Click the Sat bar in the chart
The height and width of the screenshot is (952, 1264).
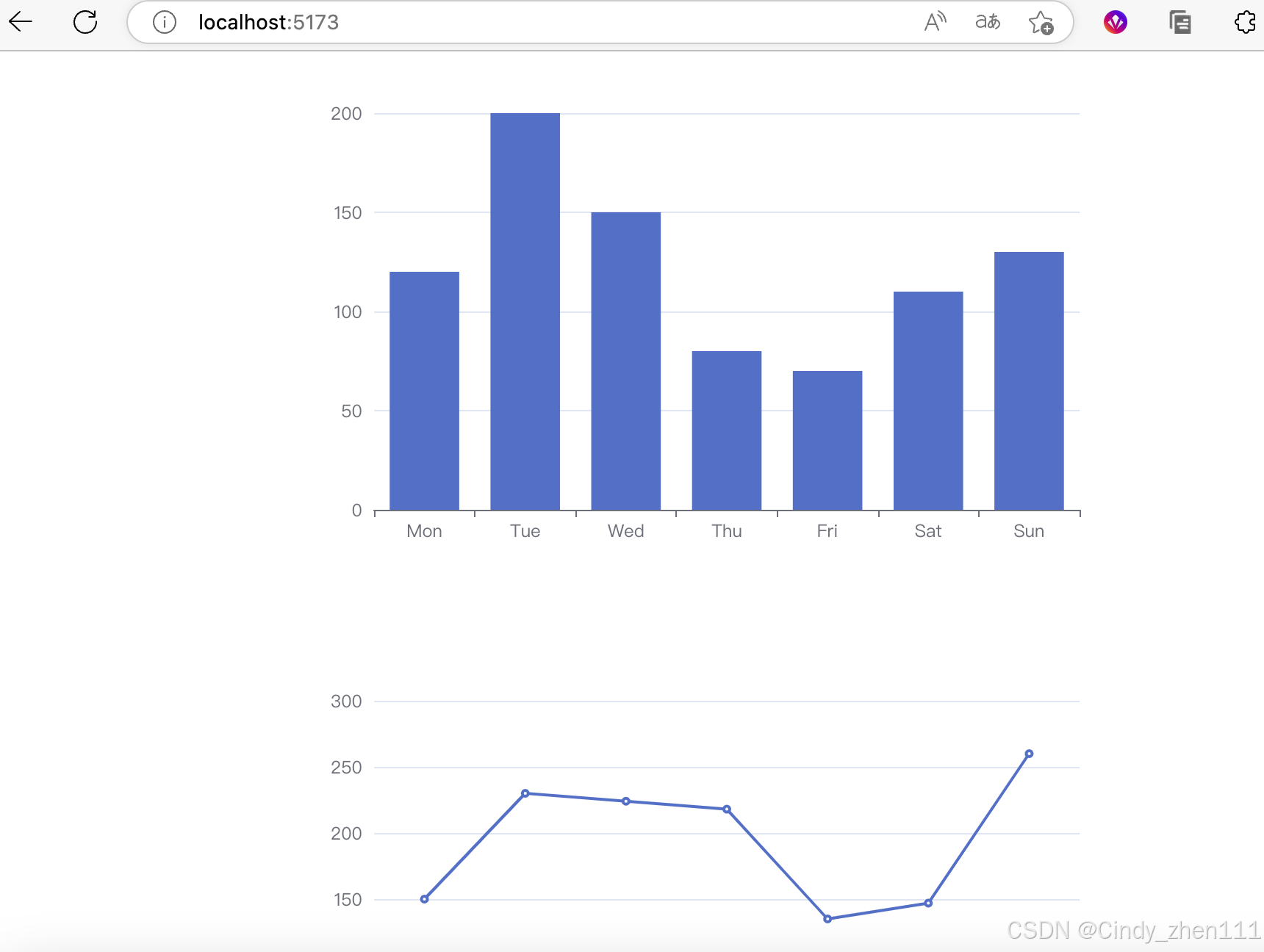pyautogui.click(x=928, y=400)
